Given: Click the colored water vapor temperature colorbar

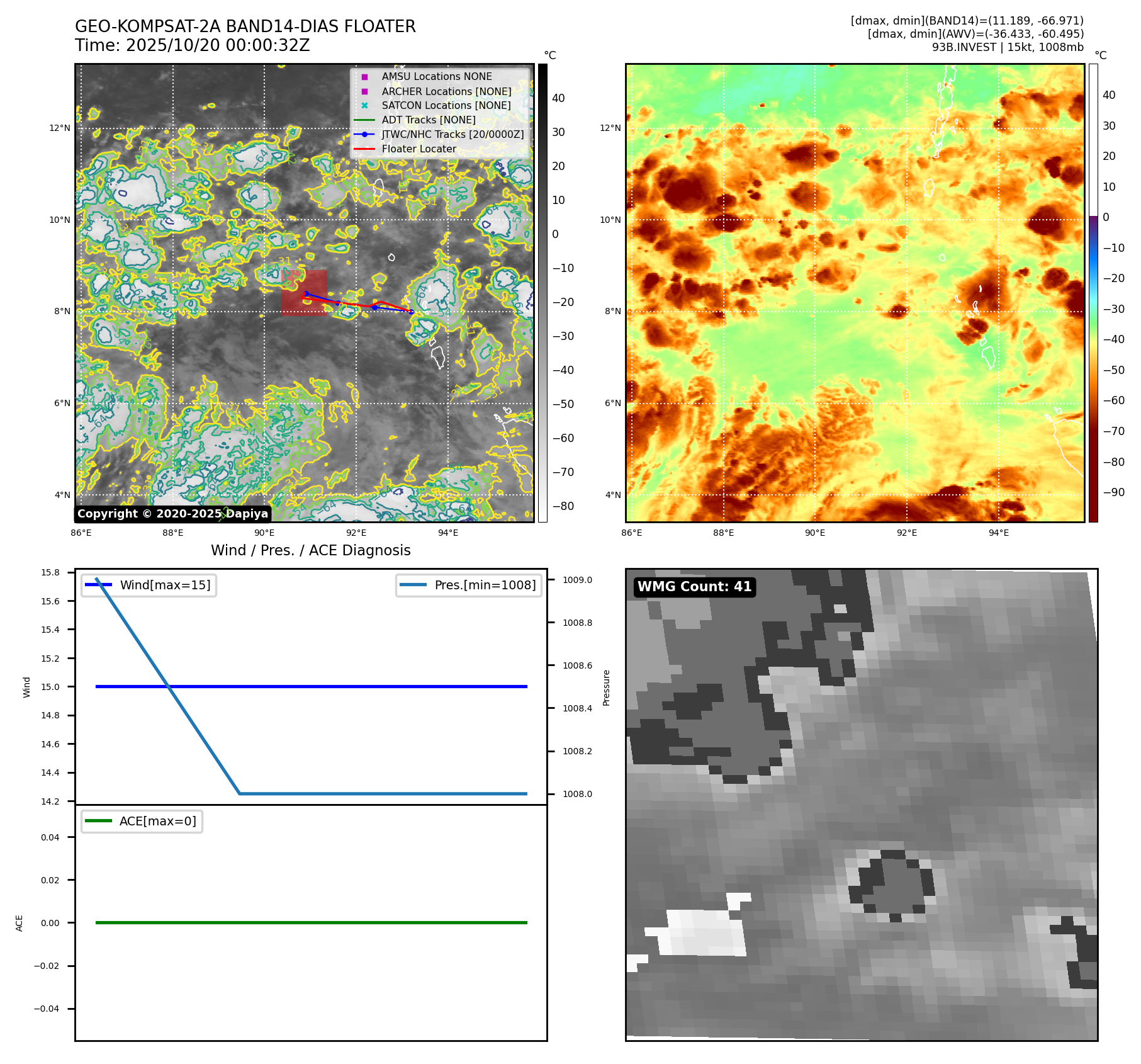Looking at the screenshot, I should 1093,293.
